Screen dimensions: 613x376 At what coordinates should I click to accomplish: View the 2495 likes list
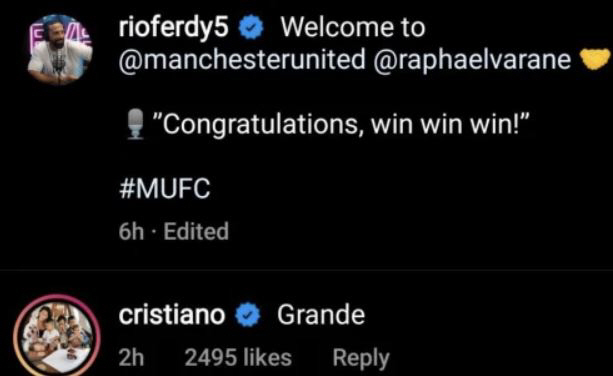coord(238,358)
